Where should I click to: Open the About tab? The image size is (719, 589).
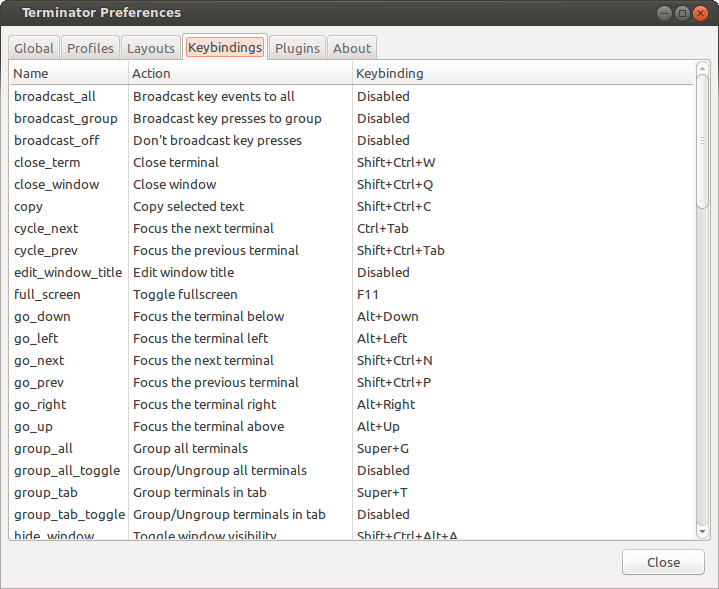[x=352, y=48]
